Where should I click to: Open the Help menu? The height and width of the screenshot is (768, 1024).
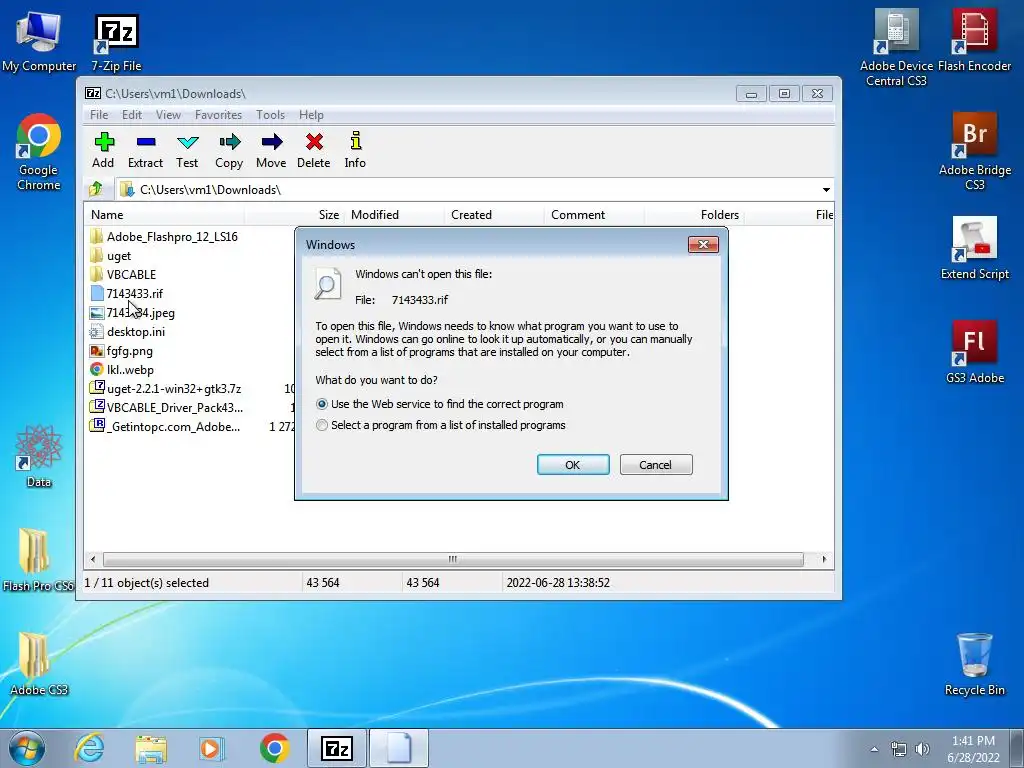(x=312, y=115)
